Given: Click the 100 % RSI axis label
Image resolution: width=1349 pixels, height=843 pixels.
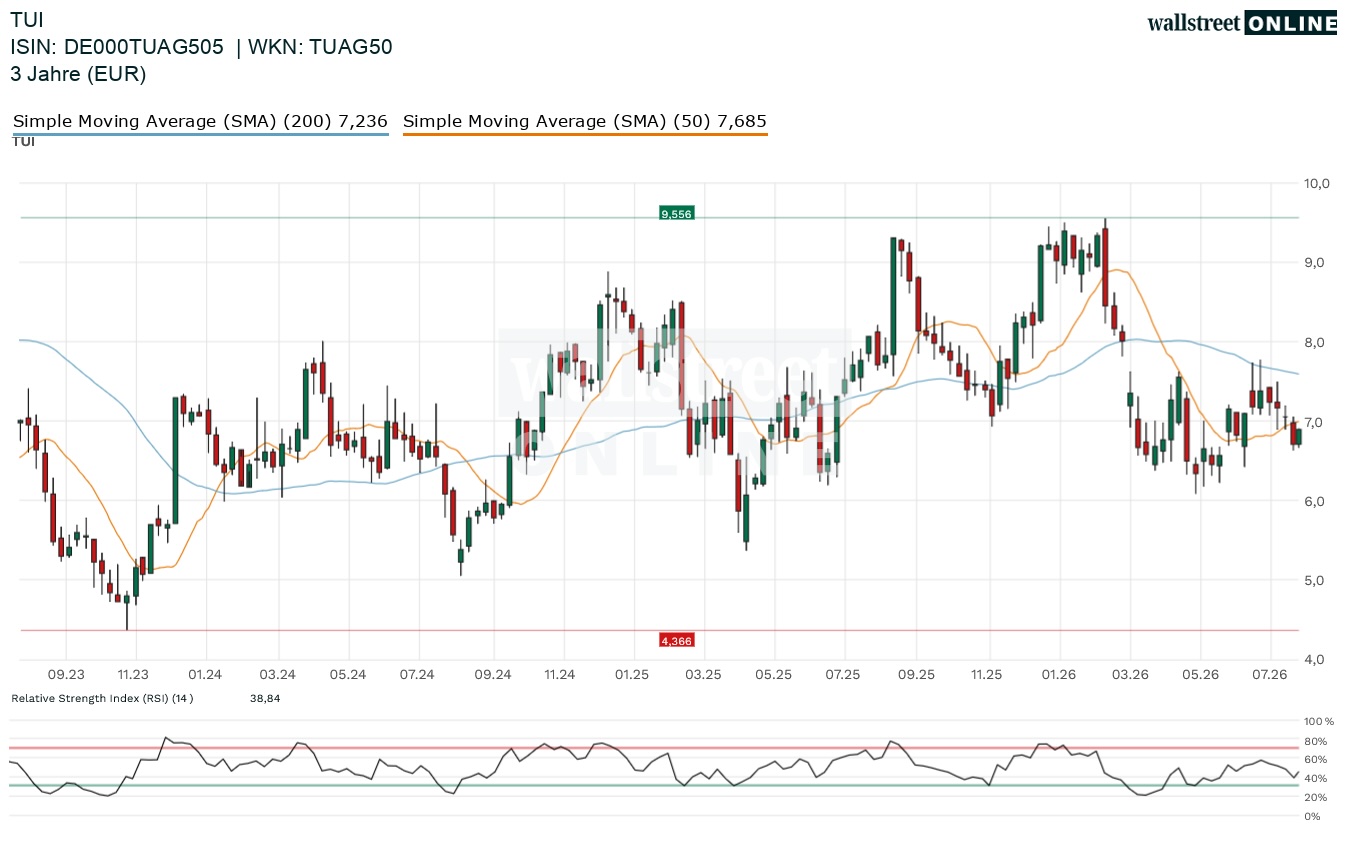Looking at the screenshot, I should 1319,721.
